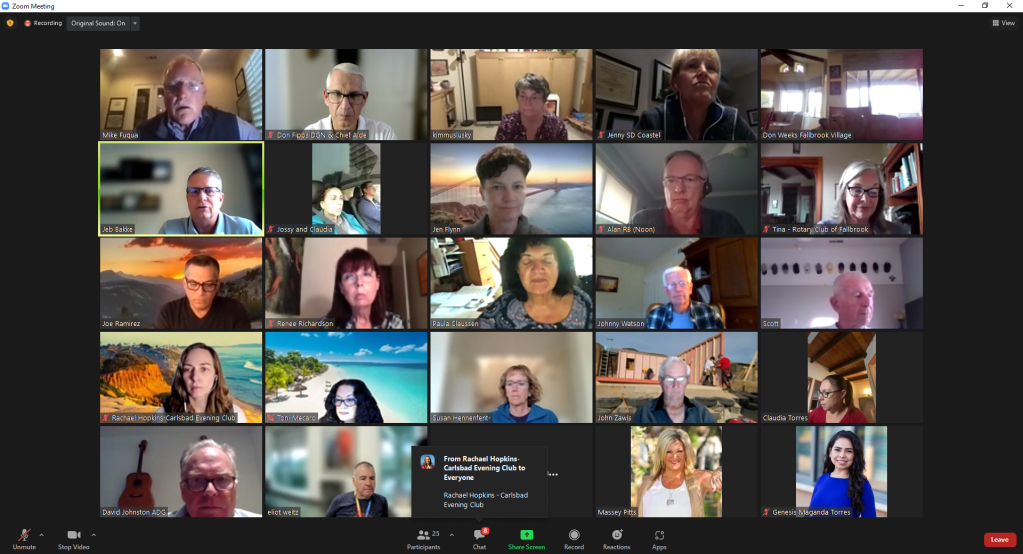The height and width of the screenshot is (554, 1023).
Task: Click the encryption shield icon
Action: pyautogui.click(x=10, y=23)
